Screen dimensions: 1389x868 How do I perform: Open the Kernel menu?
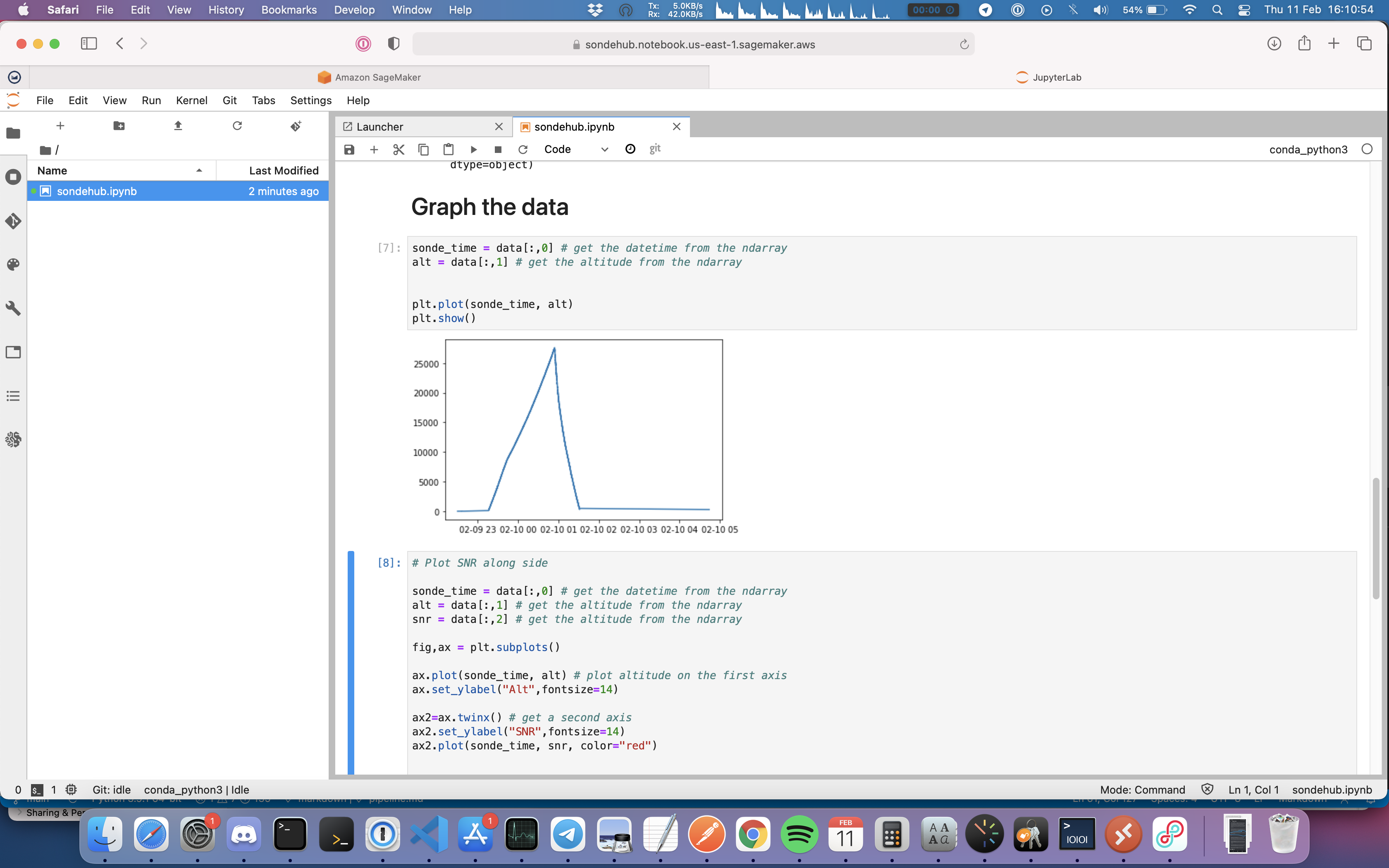pos(191,100)
